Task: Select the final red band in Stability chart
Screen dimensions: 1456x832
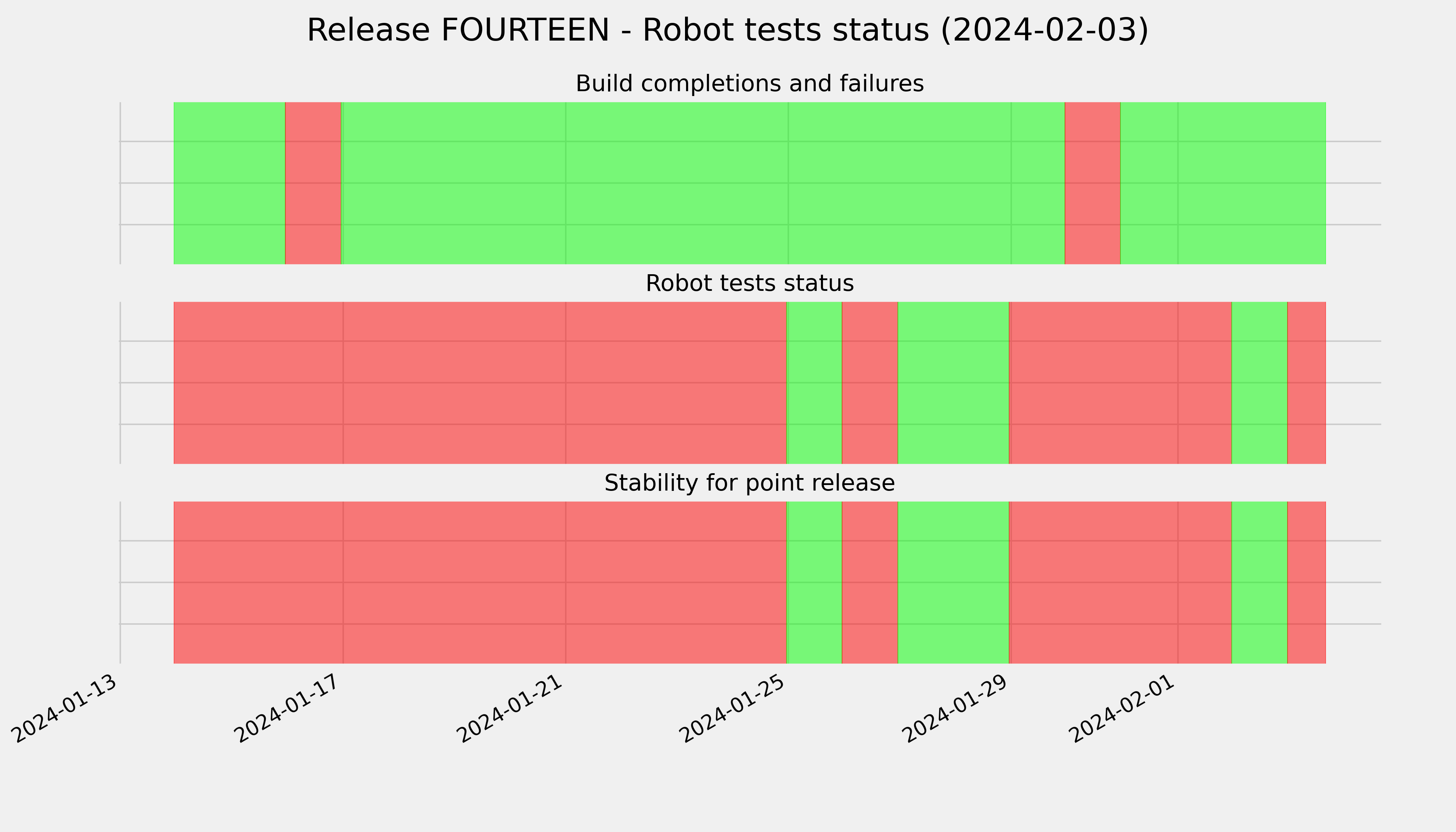Action: tap(1306, 582)
